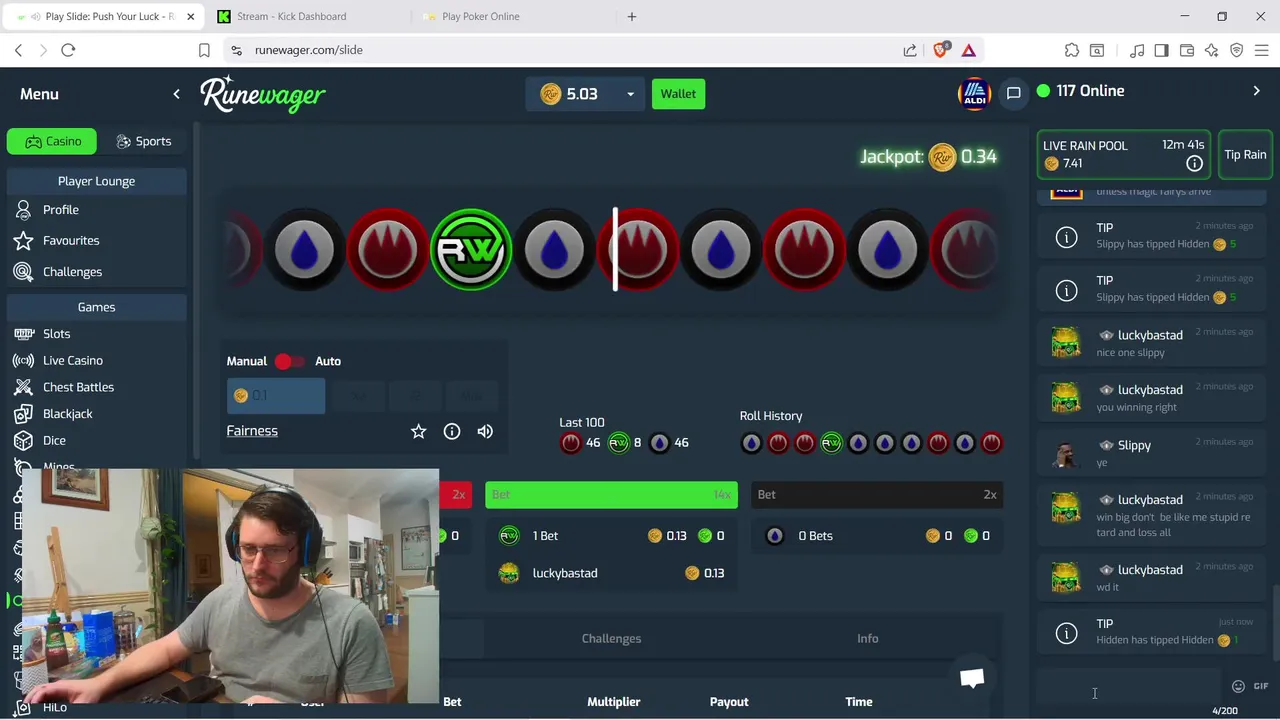Select the Sports tab
The width and height of the screenshot is (1280, 720).
[143, 141]
